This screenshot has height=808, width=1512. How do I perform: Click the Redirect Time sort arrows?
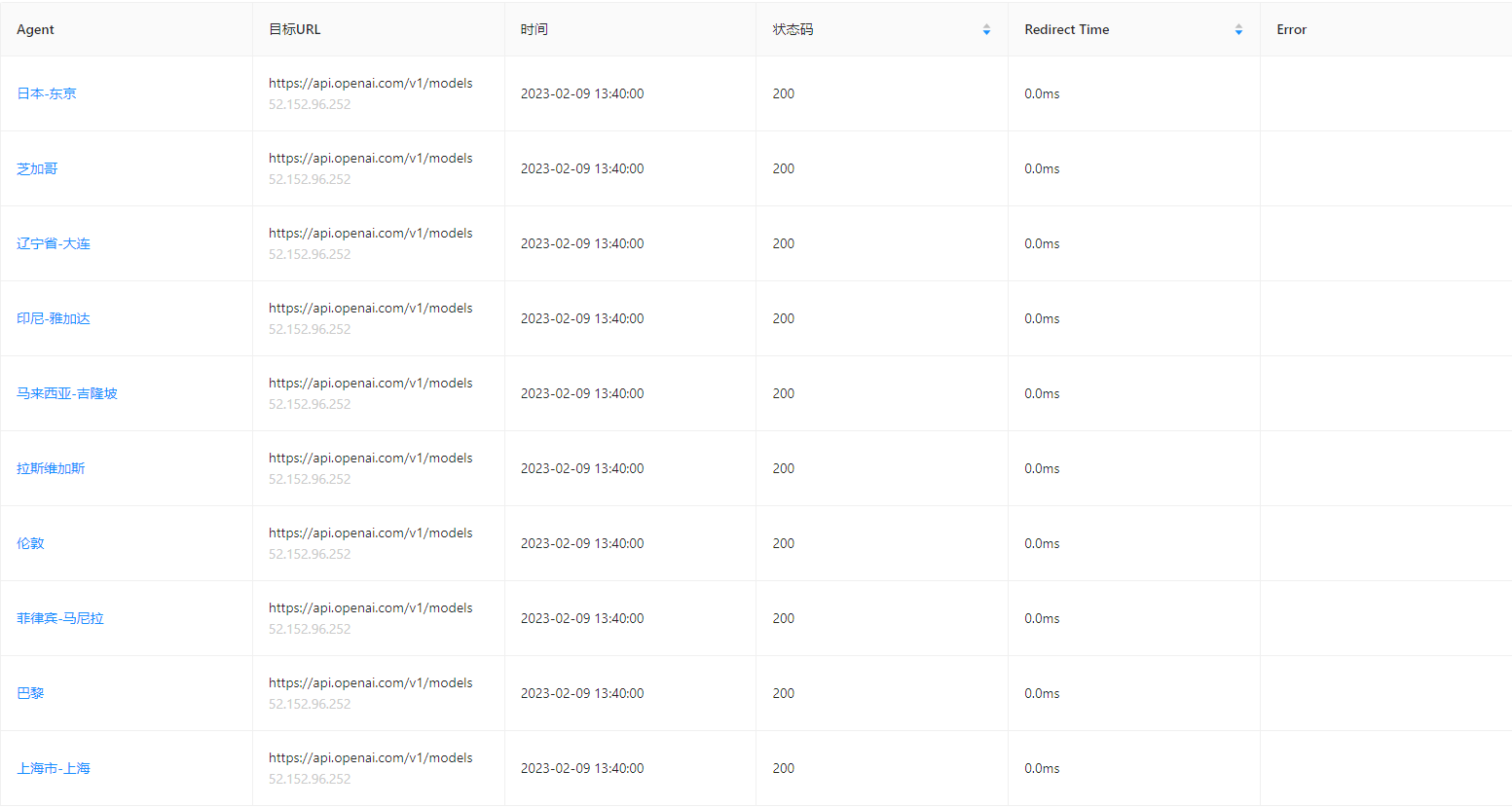(1238, 30)
